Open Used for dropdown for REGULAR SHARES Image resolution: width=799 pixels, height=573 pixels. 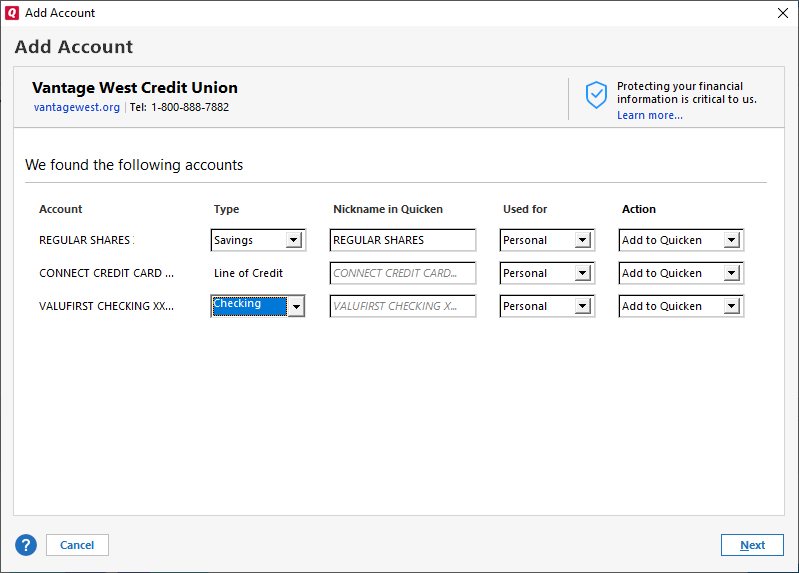[x=547, y=240]
